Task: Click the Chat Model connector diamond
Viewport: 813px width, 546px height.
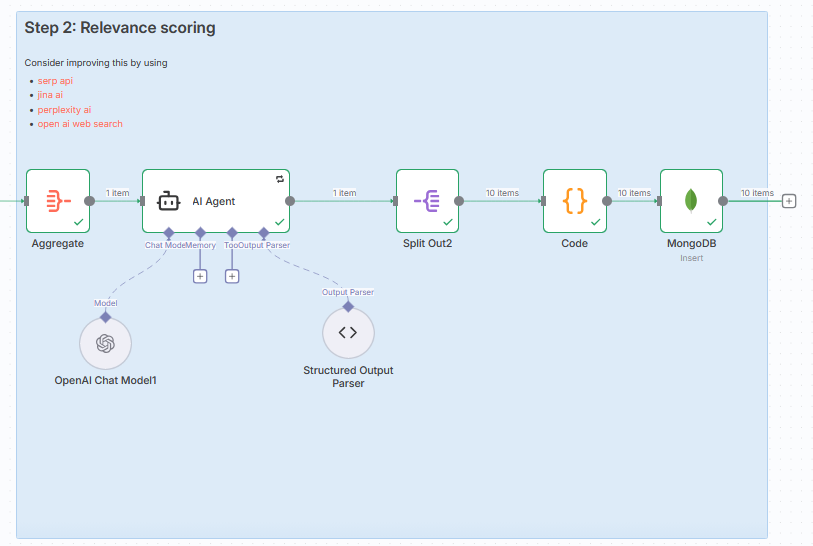Action: point(168,232)
